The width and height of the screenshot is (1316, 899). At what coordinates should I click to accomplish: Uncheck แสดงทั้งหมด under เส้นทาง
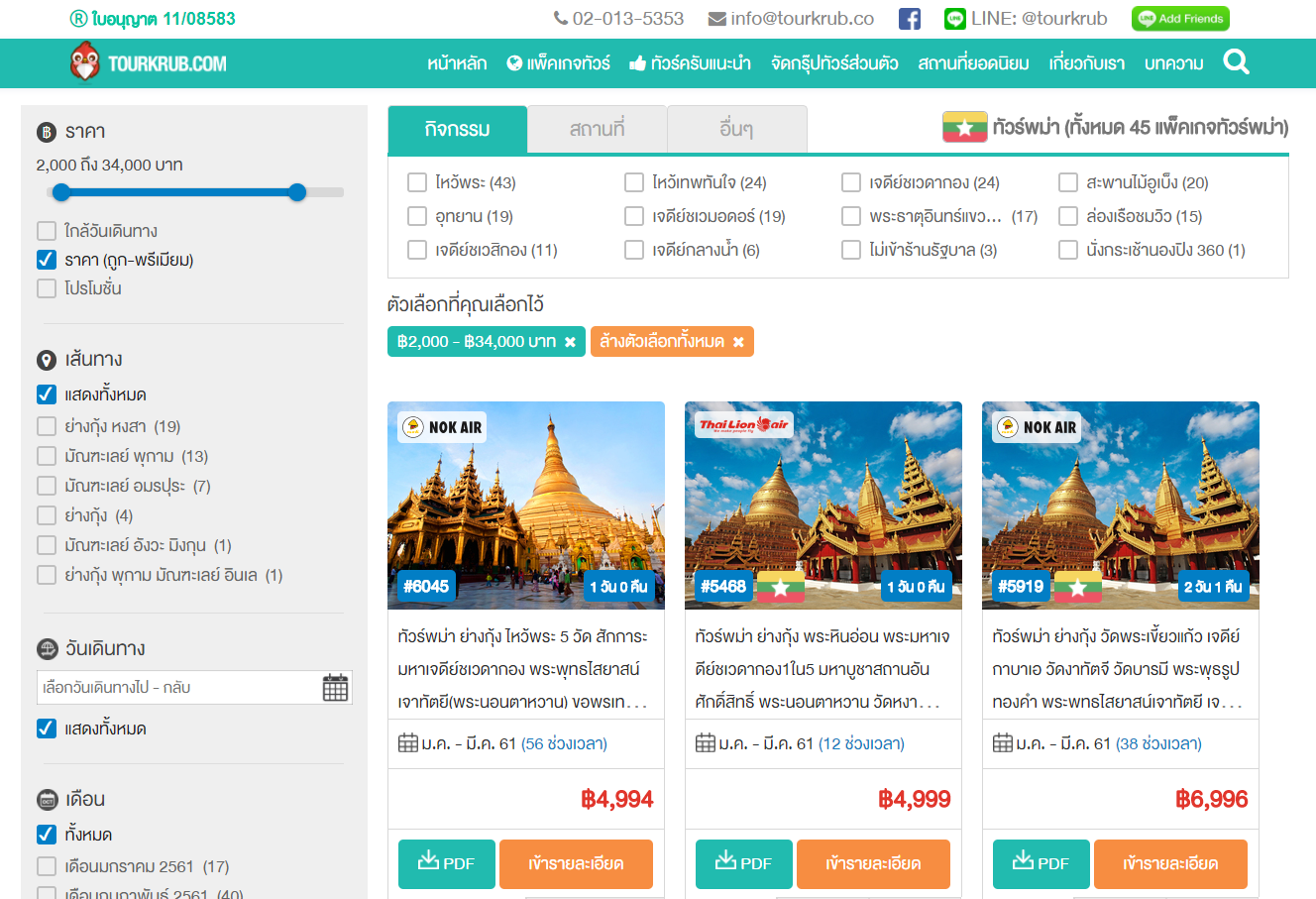pyautogui.click(x=47, y=394)
